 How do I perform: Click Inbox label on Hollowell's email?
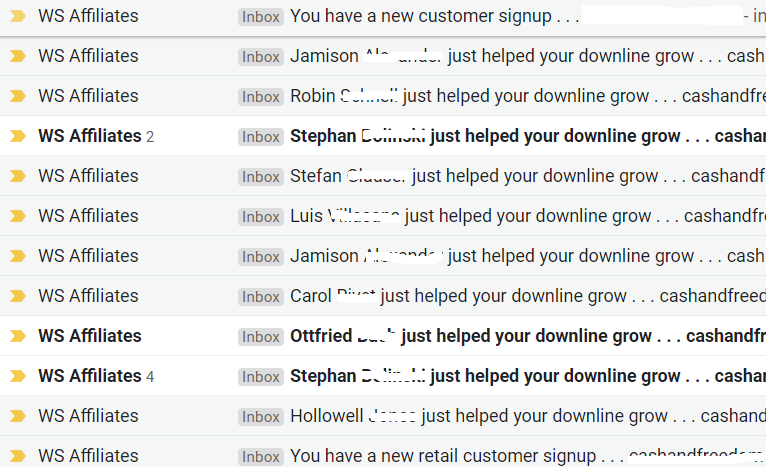(261, 417)
